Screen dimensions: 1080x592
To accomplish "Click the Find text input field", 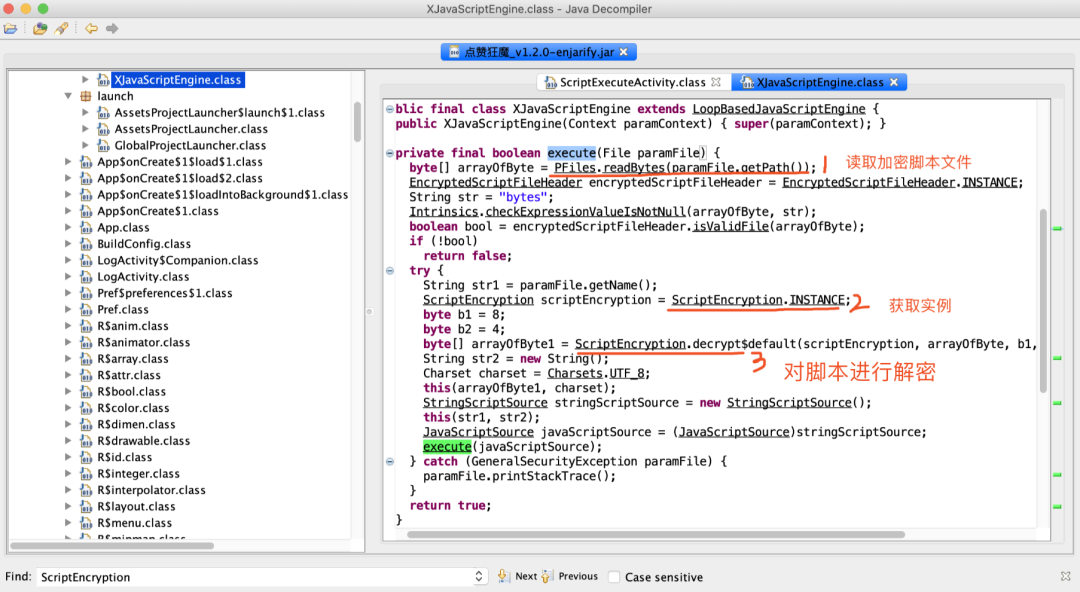I will [255, 577].
